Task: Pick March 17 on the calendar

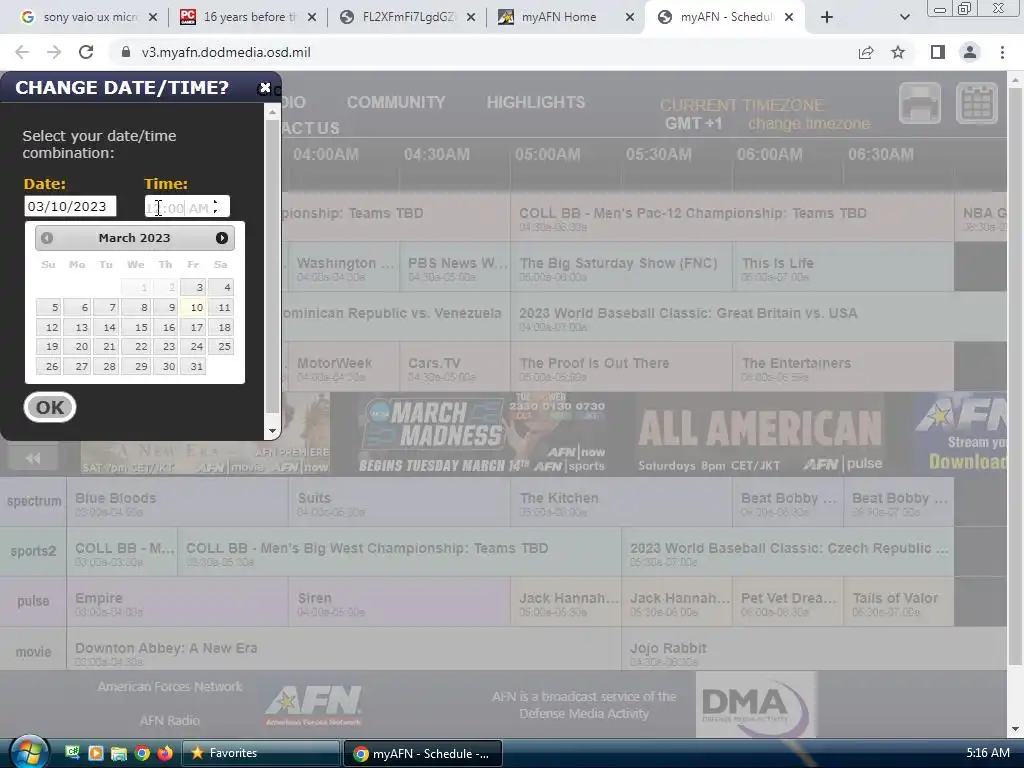Action: pos(193,327)
